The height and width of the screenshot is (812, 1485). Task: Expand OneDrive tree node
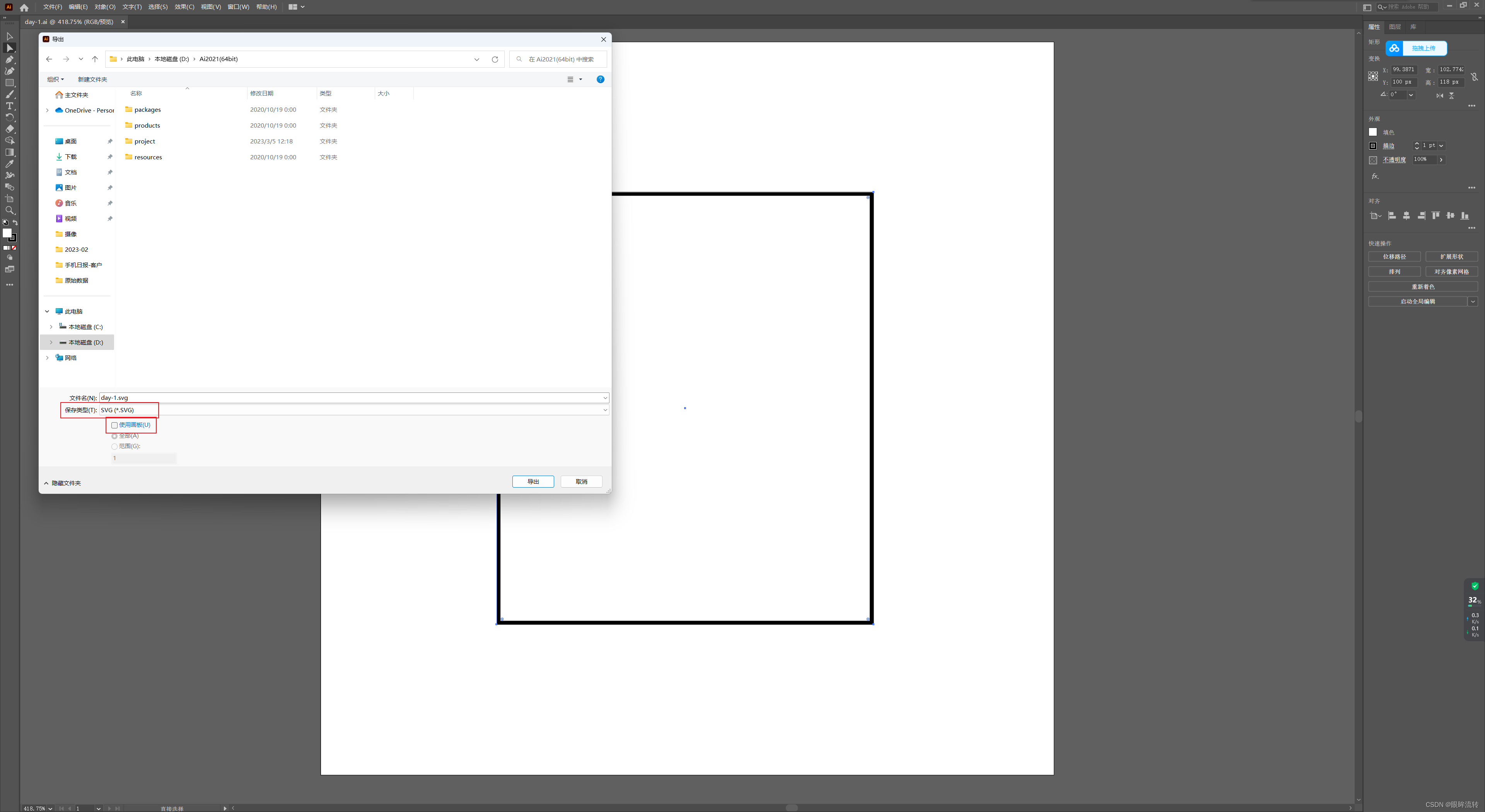[47, 111]
